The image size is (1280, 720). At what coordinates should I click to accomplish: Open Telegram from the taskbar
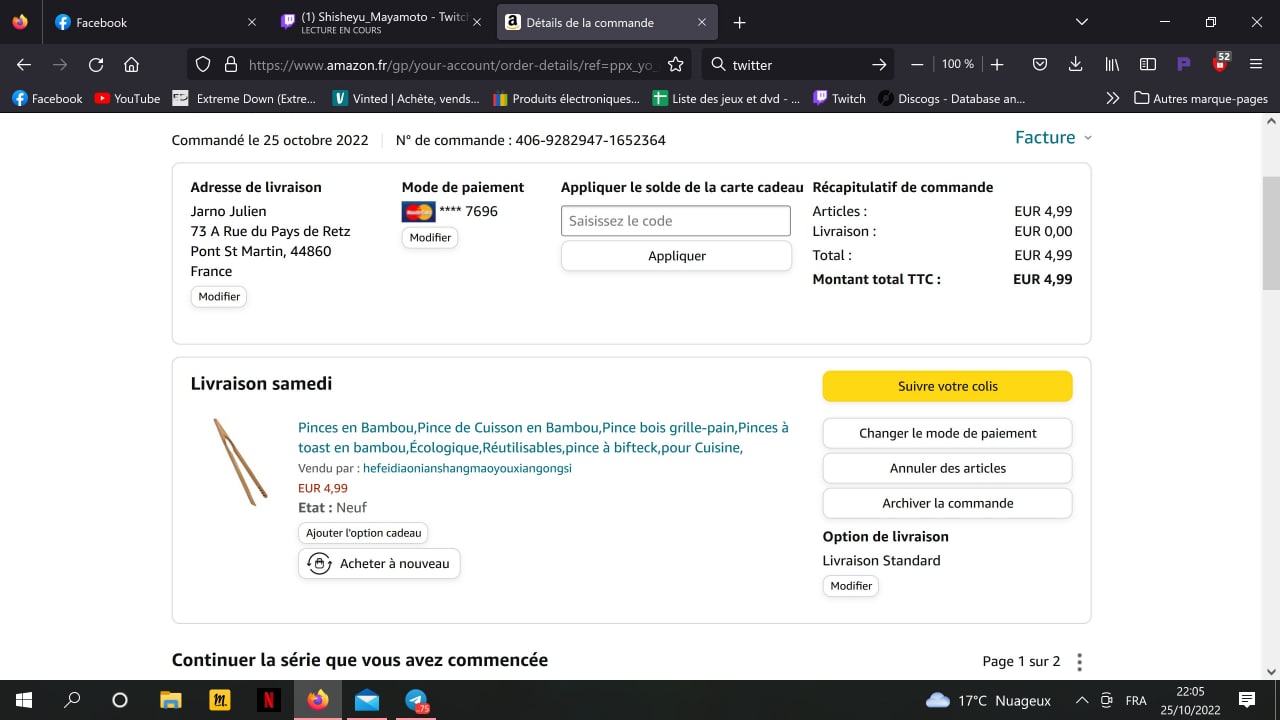click(416, 700)
